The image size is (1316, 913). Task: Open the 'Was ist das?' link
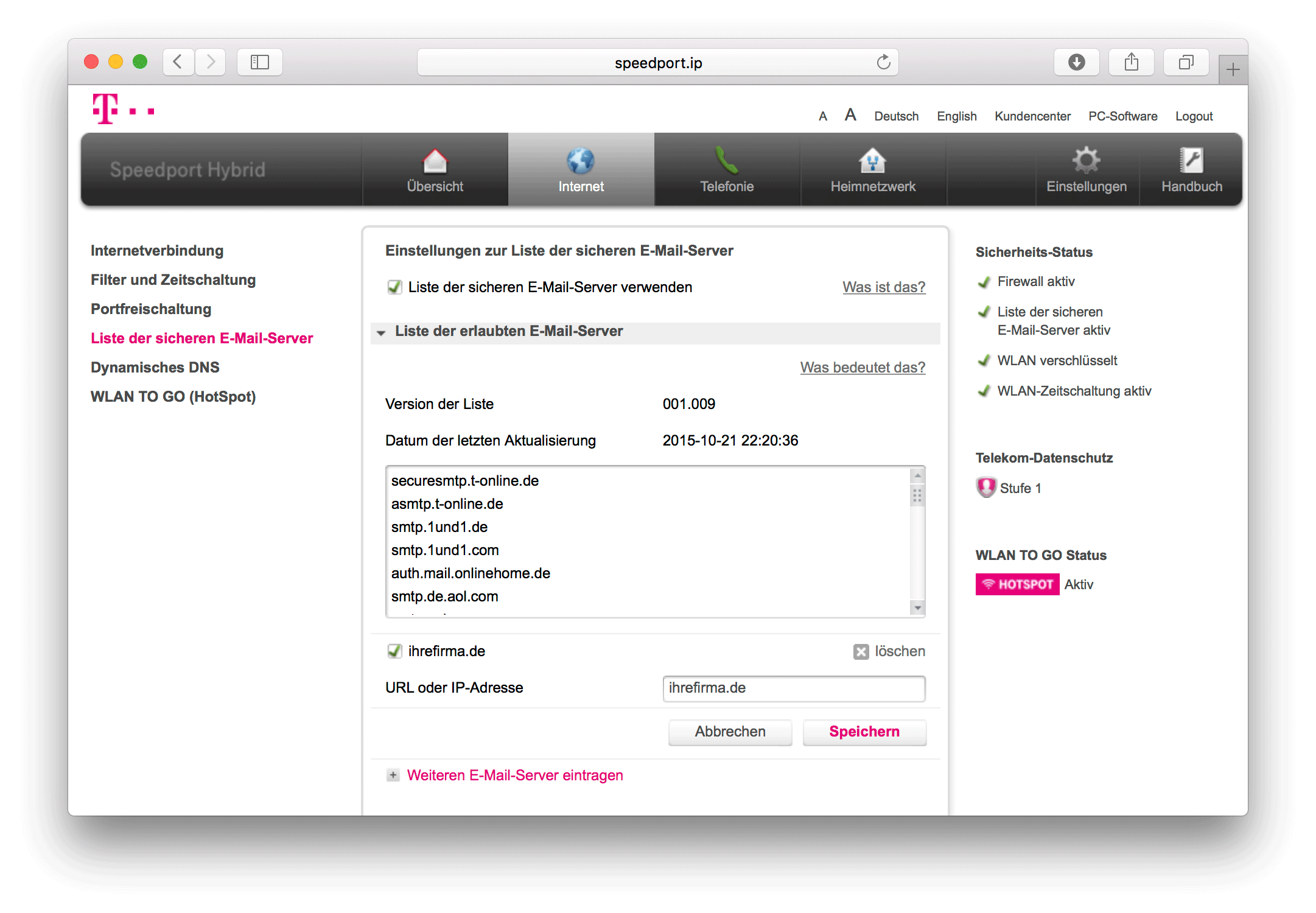pos(884,287)
